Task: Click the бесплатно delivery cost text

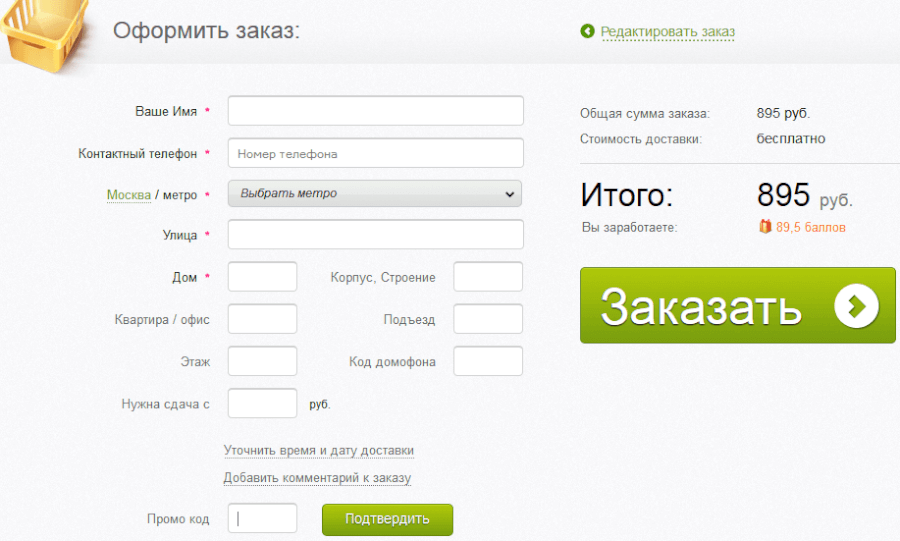Action: pos(790,139)
